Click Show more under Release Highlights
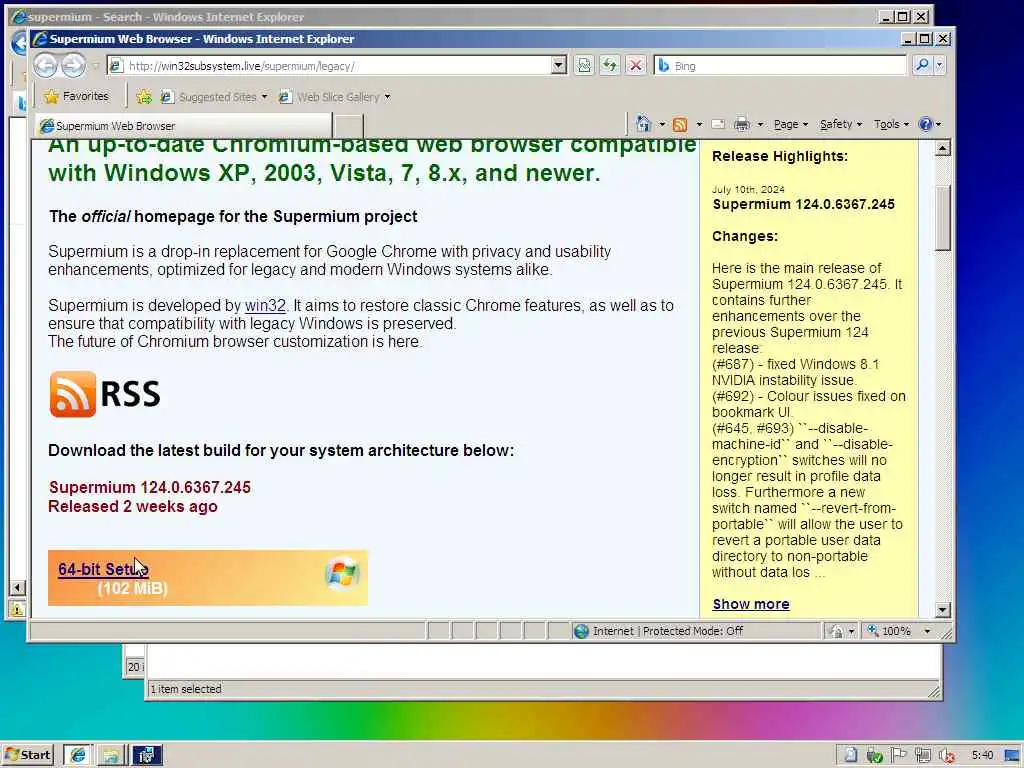The width and height of the screenshot is (1024, 768). [x=751, y=604]
